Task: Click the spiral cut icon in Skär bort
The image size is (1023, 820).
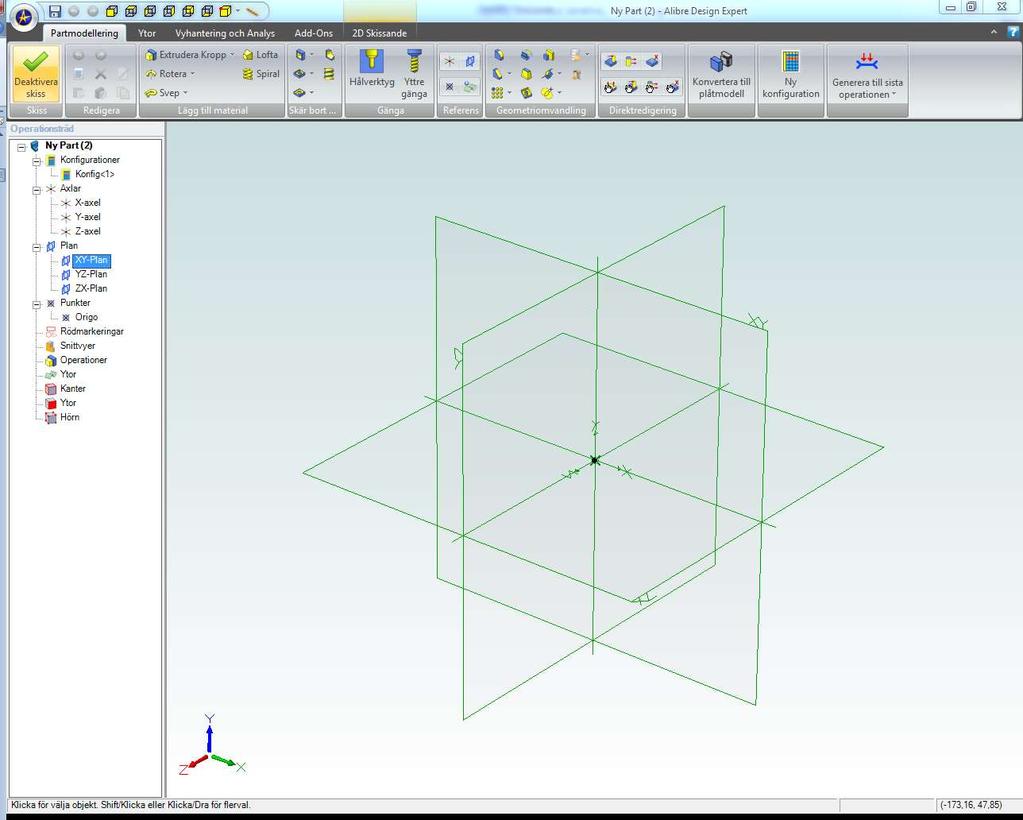Action: [x=329, y=74]
